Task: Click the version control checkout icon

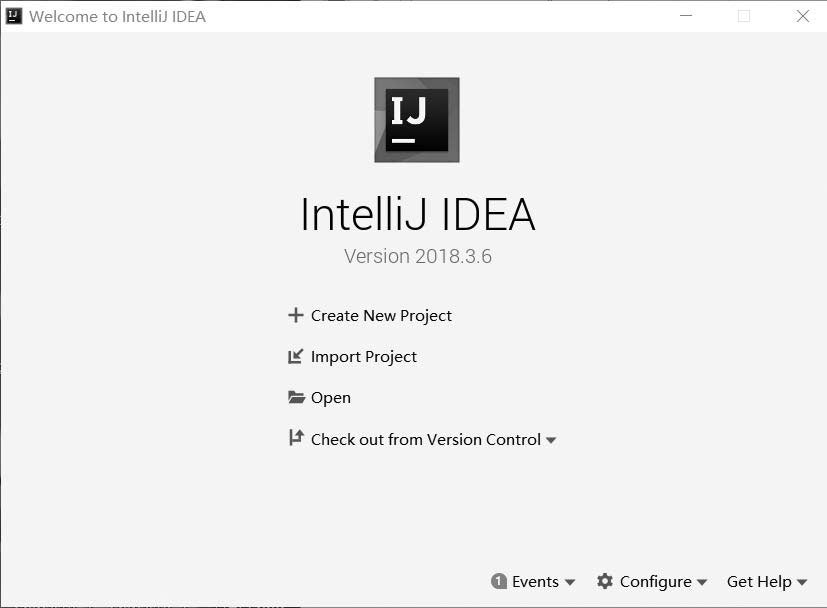Action: tap(296, 438)
